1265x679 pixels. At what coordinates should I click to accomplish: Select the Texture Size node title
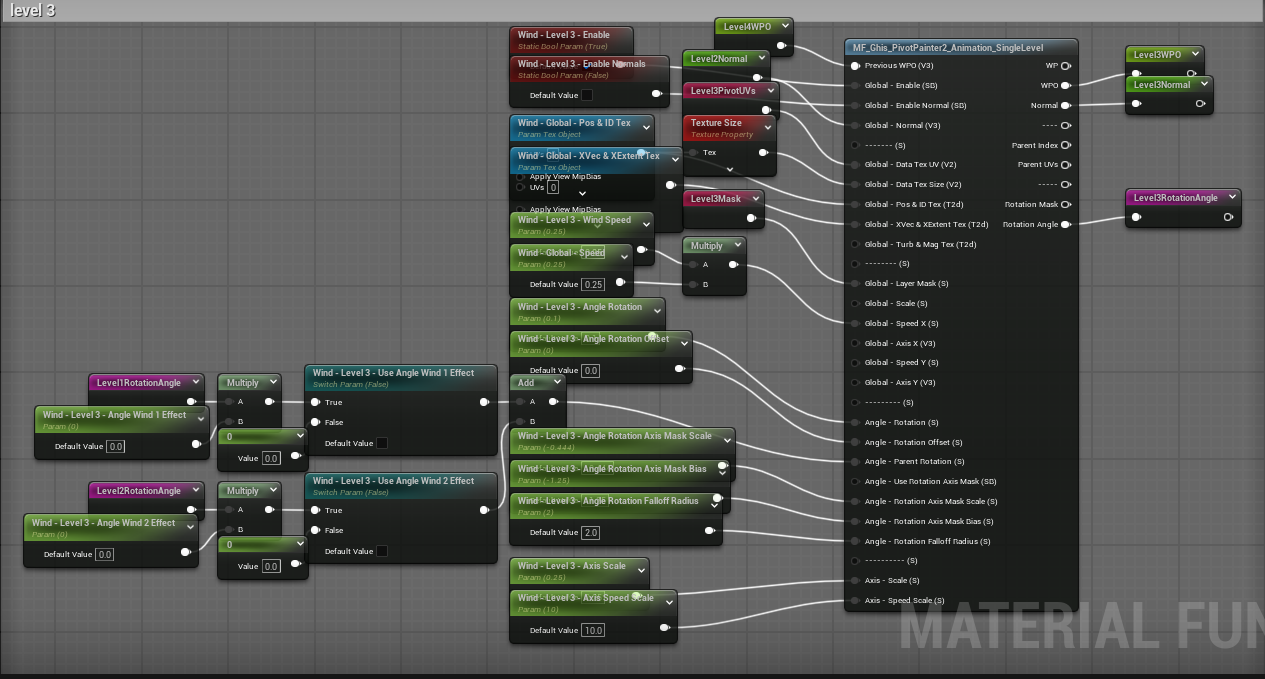tap(716, 123)
